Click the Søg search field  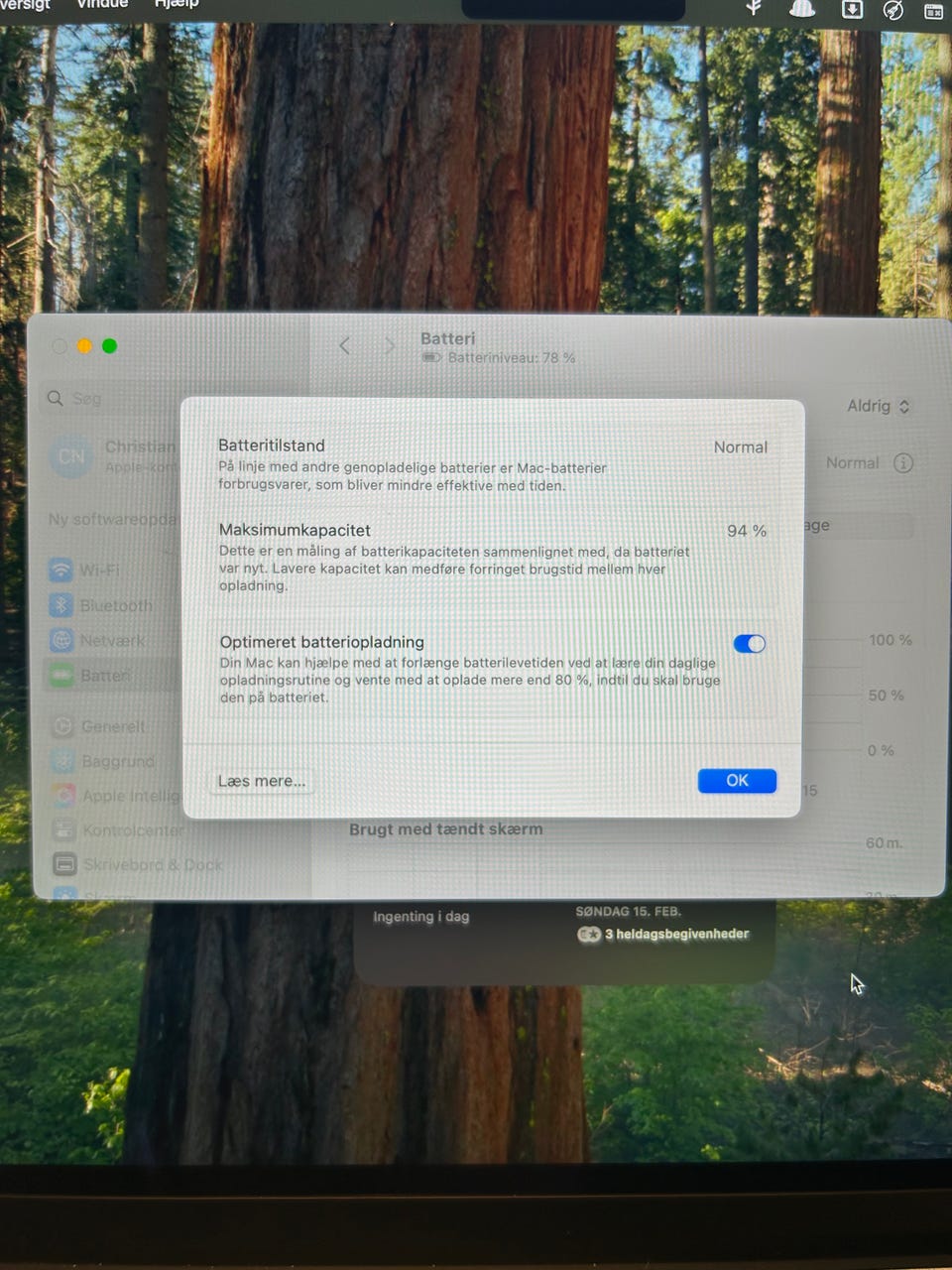[174, 398]
